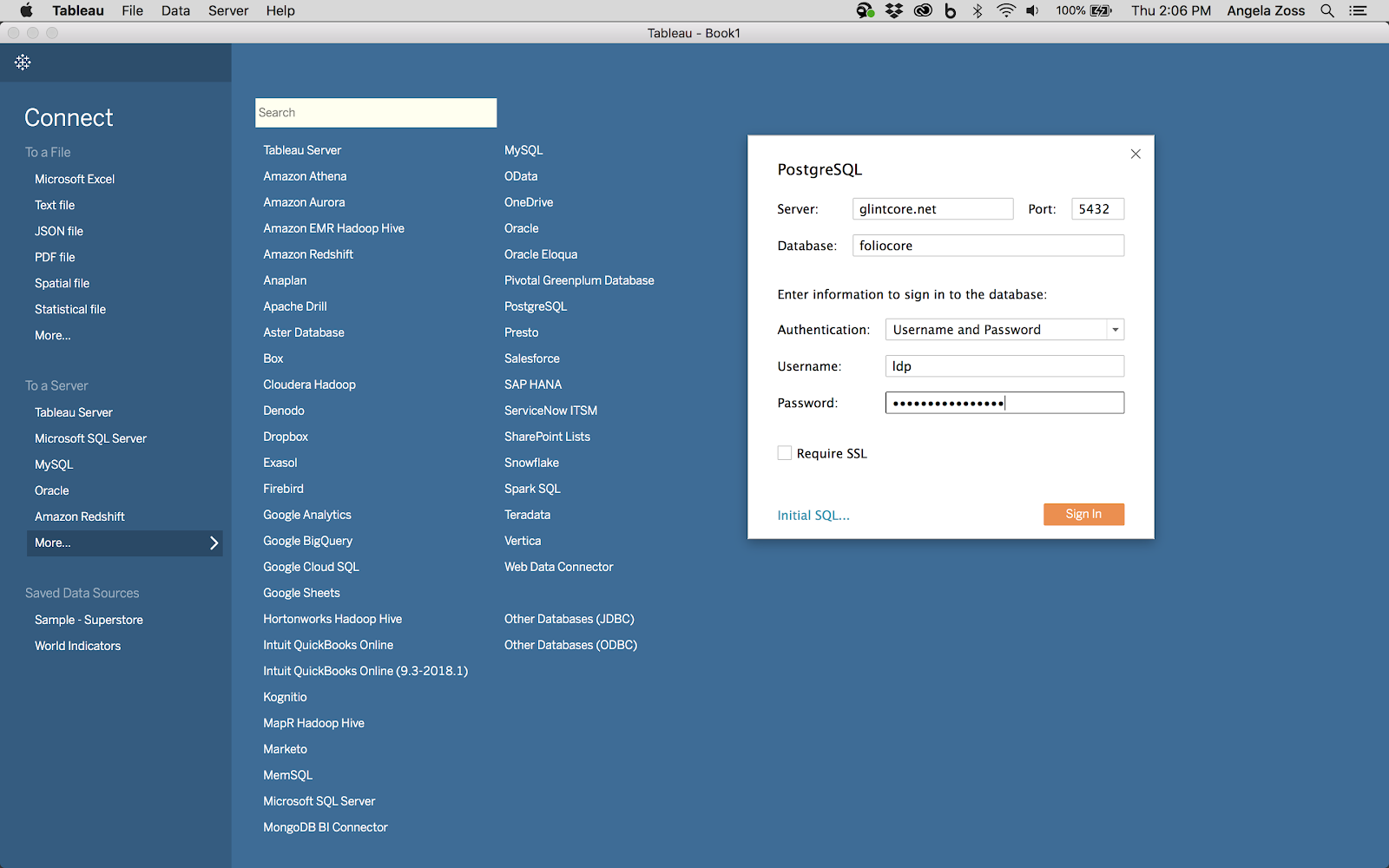The height and width of the screenshot is (868, 1389).
Task: Select Intuit QuickBooks Online (9.3-2018.1)
Action: [365, 671]
